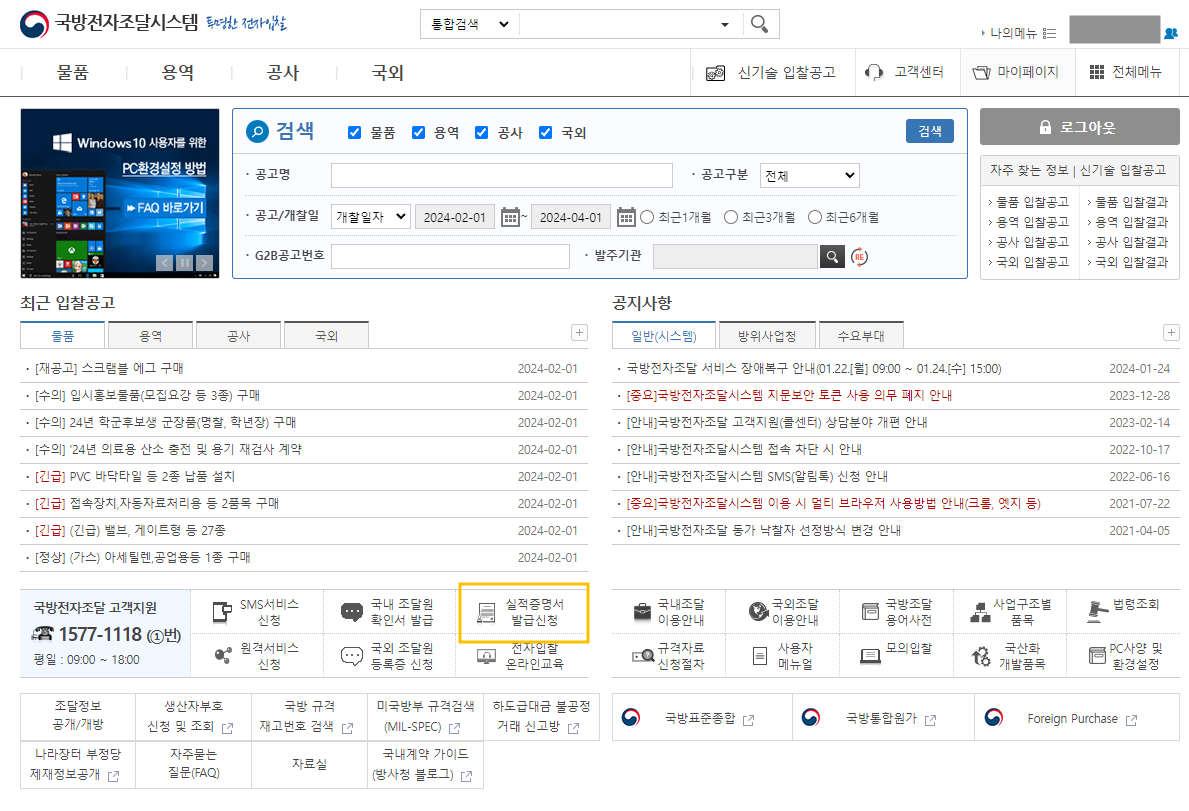This screenshot has height=811, width=1189.
Task: Open the 공사 main menu
Action: (x=283, y=73)
